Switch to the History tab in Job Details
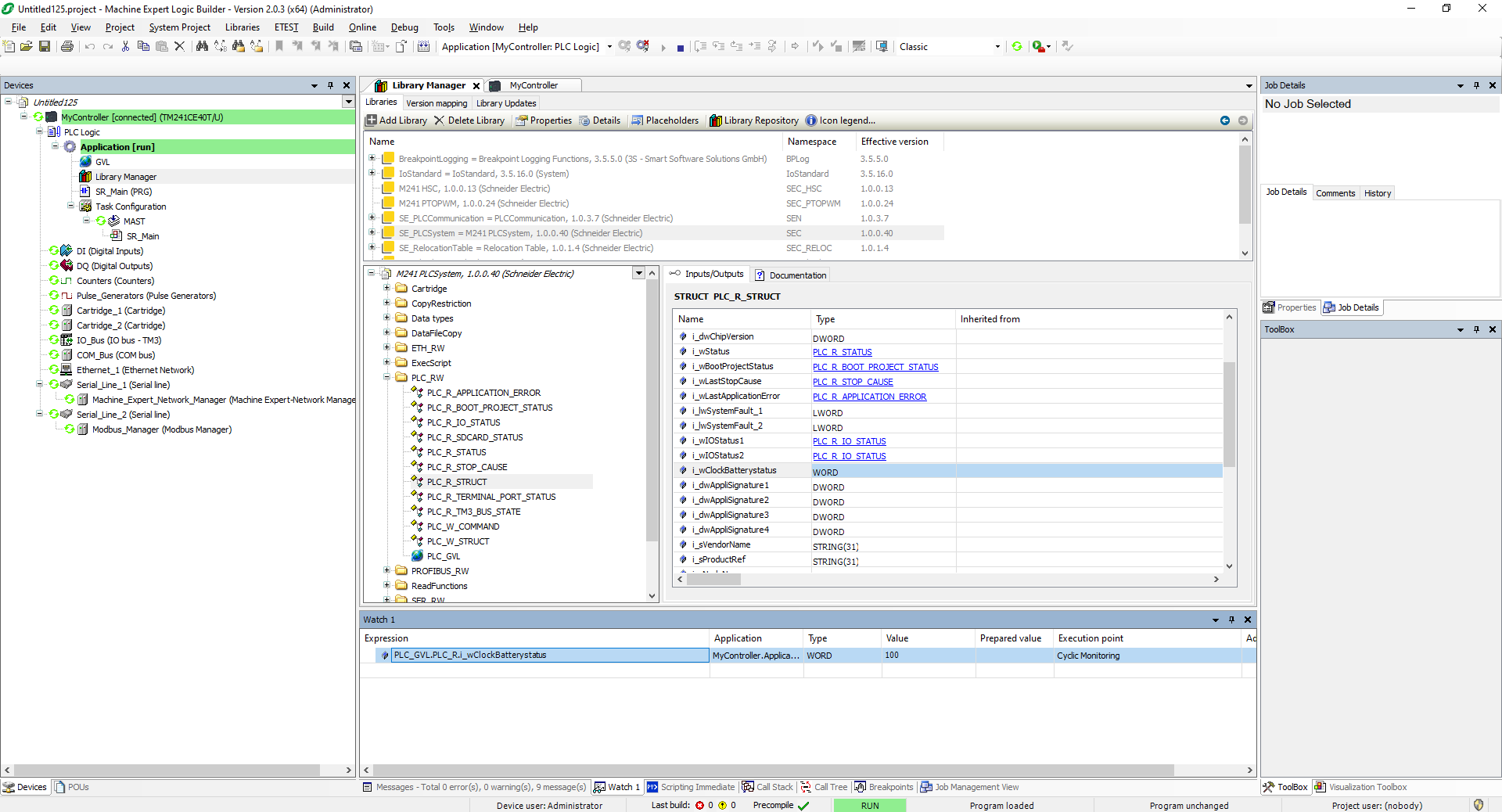 coord(1378,193)
